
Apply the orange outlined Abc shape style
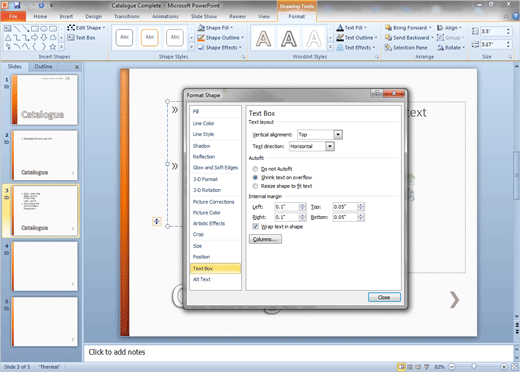pyautogui.click(x=150, y=37)
